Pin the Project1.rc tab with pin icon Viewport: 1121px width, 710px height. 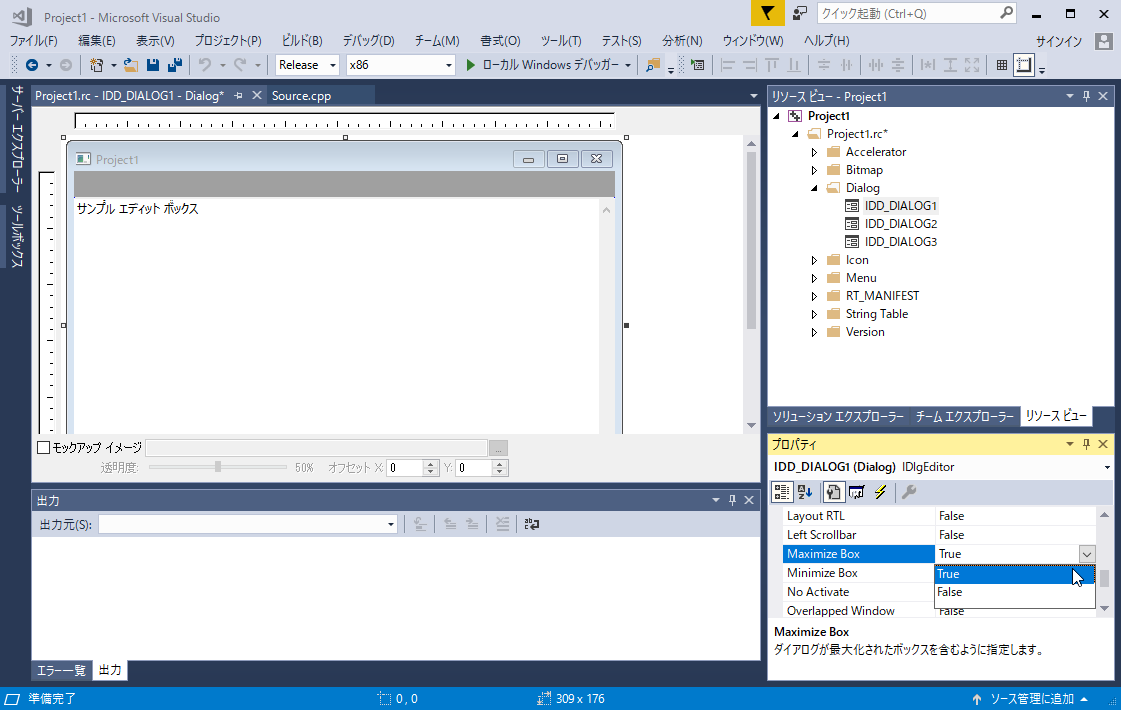click(x=238, y=96)
